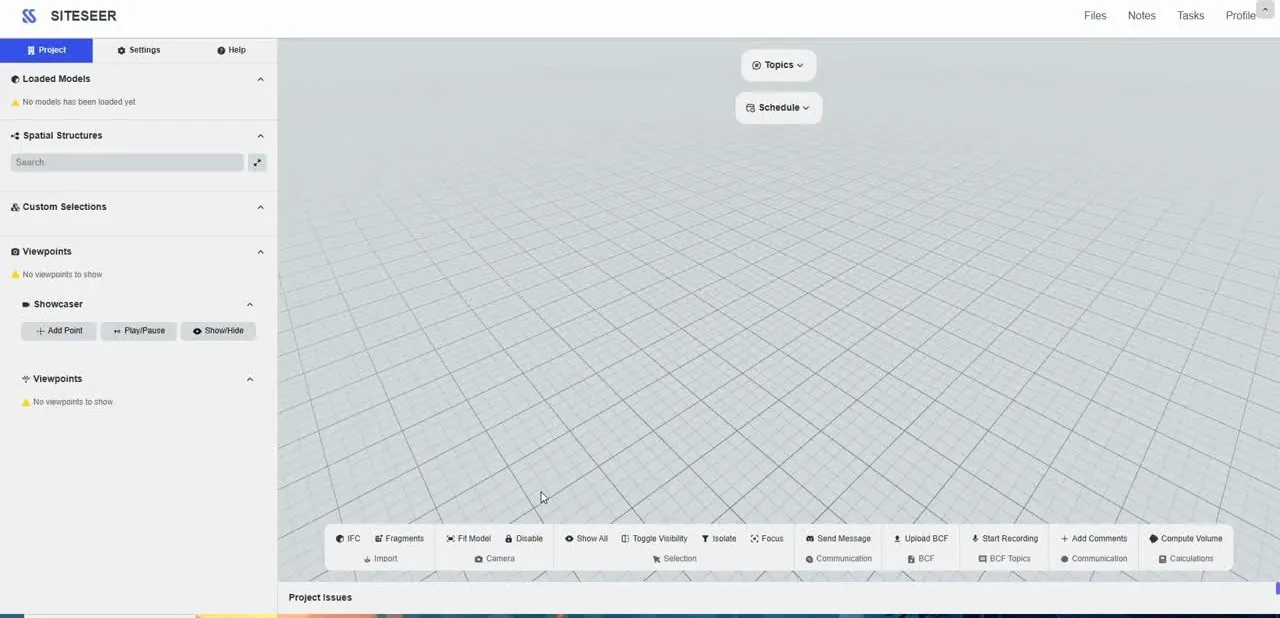The width and height of the screenshot is (1280, 618).
Task: Click the nested Viewpoints heading icon
Action: pos(26,379)
